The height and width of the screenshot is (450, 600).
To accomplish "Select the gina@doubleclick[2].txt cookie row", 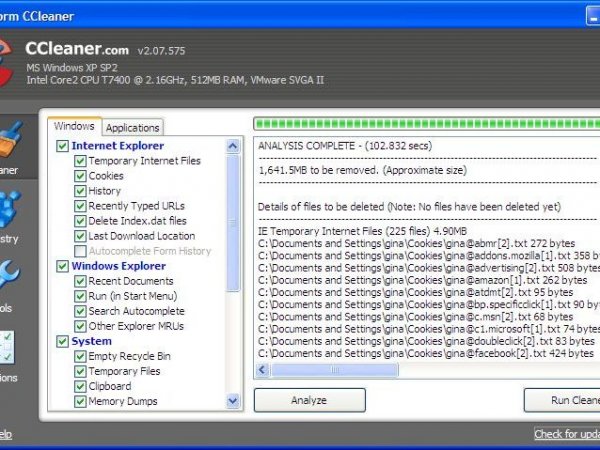I will 426,341.
